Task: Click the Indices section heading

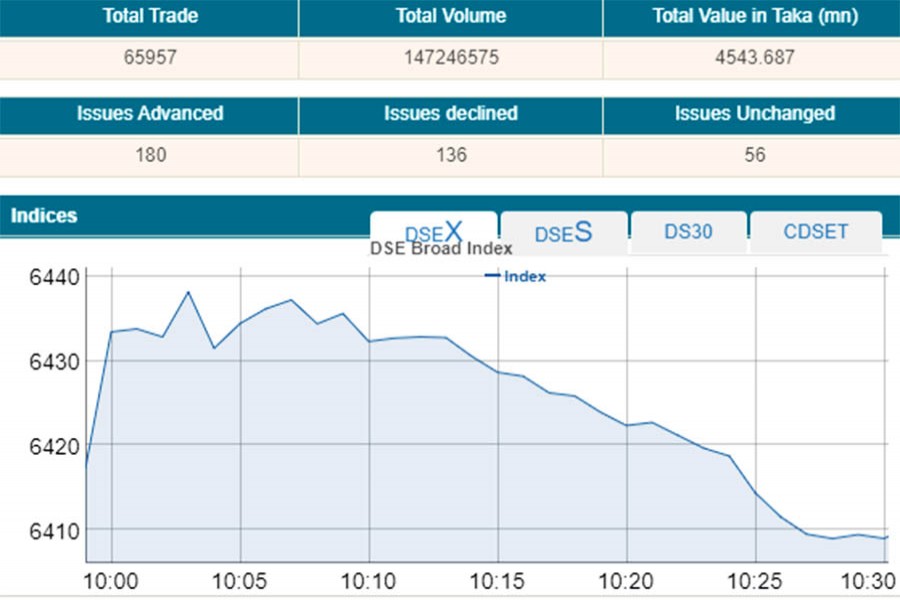Action: [x=44, y=215]
